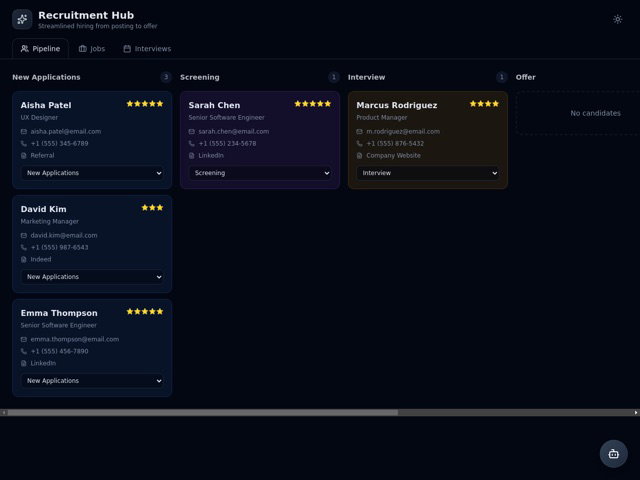Click the email icon on Emma Thompson's card

(x=24, y=339)
